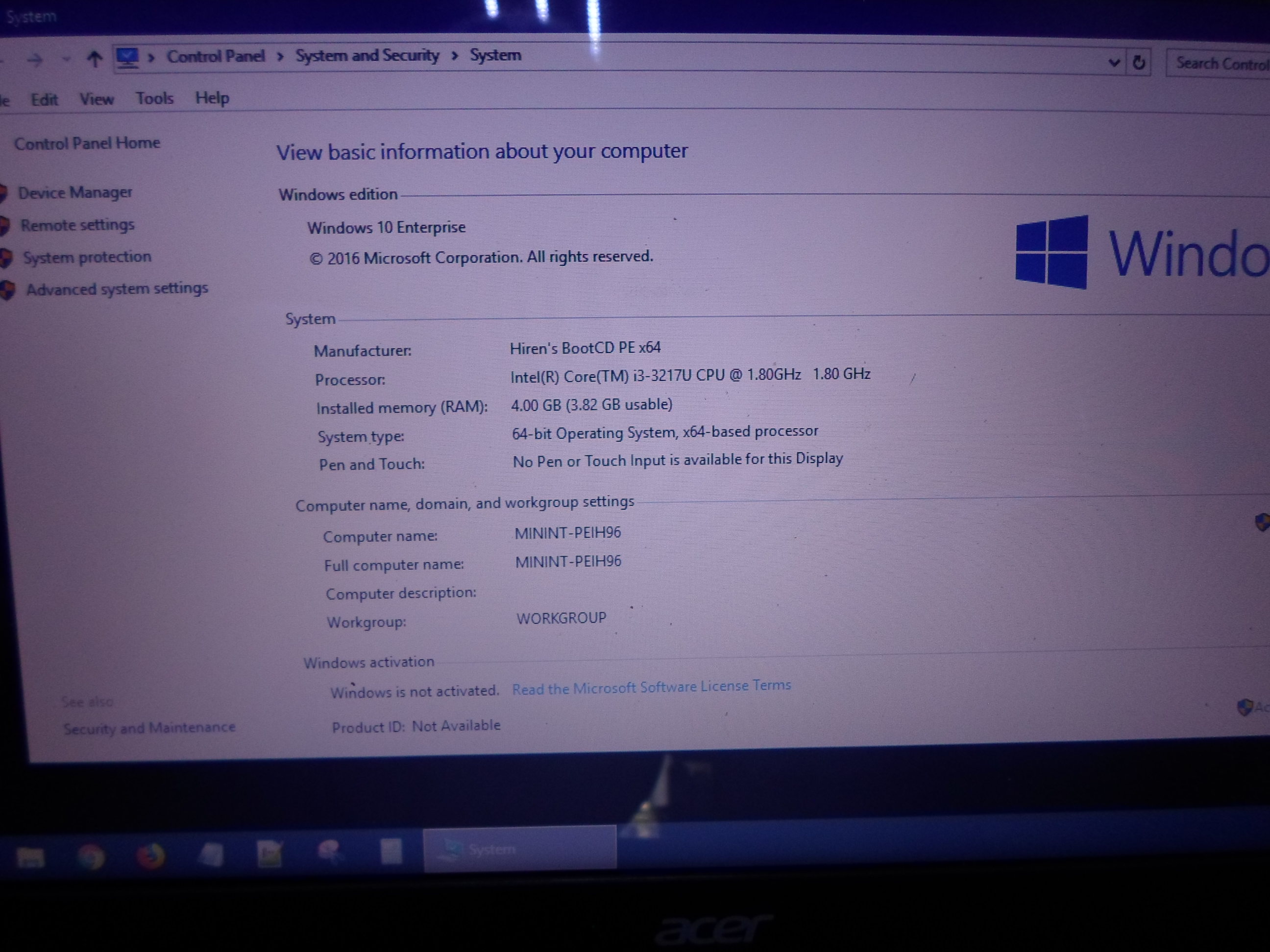Image resolution: width=1270 pixels, height=952 pixels.
Task: Click 'Windows is not activated.' text
Action: (x=415, y=691)
